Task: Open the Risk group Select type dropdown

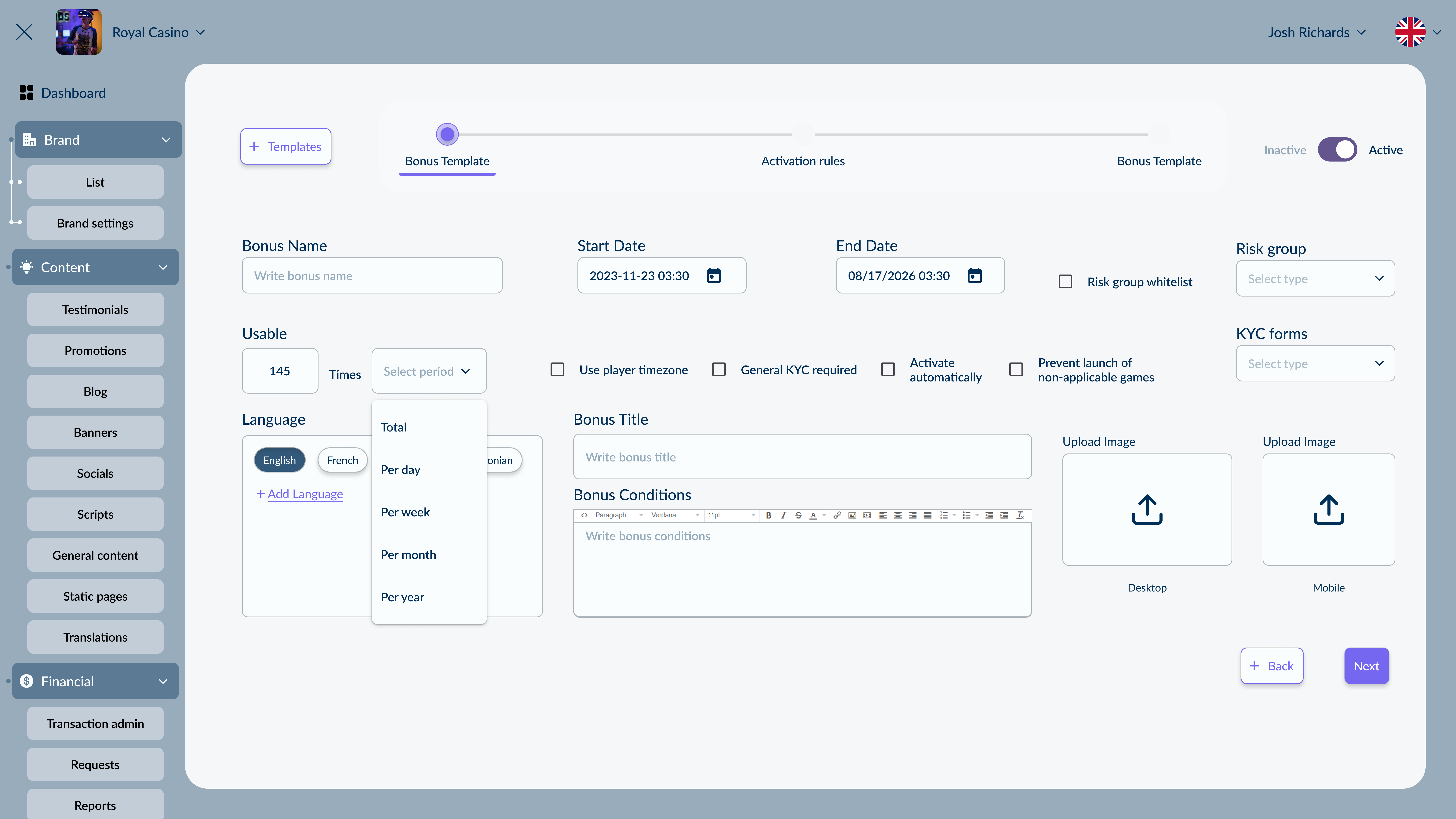Action: pos(1315,278)
